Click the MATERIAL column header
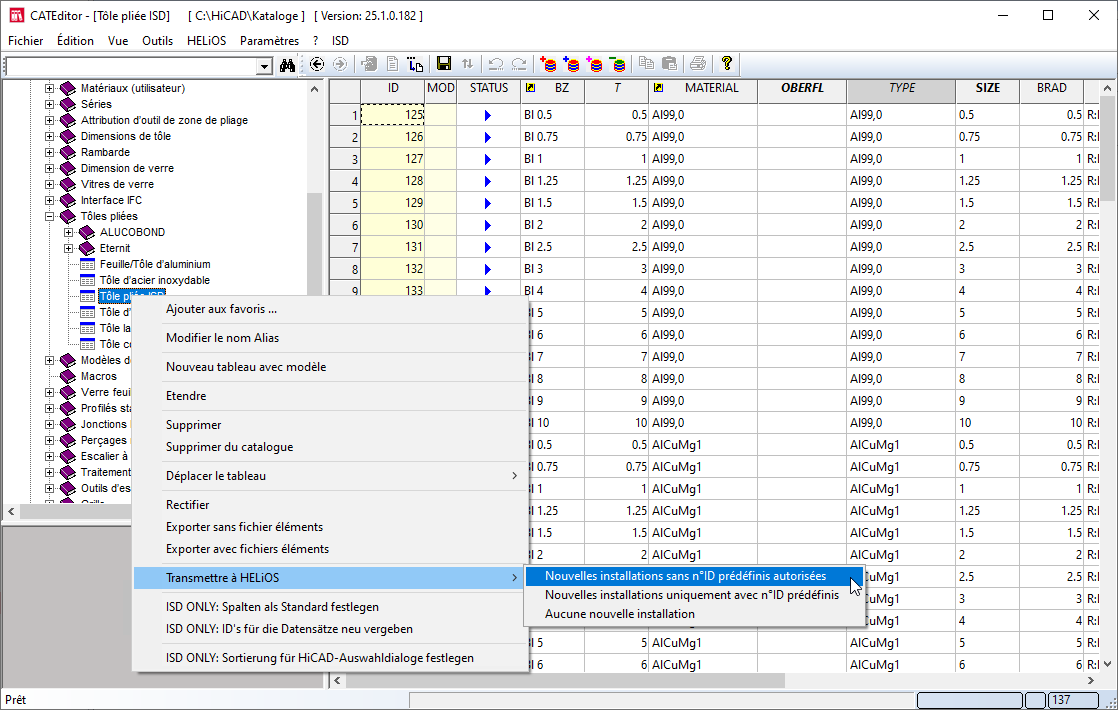Screen dimensions: 1118x710 coord(711,88)
